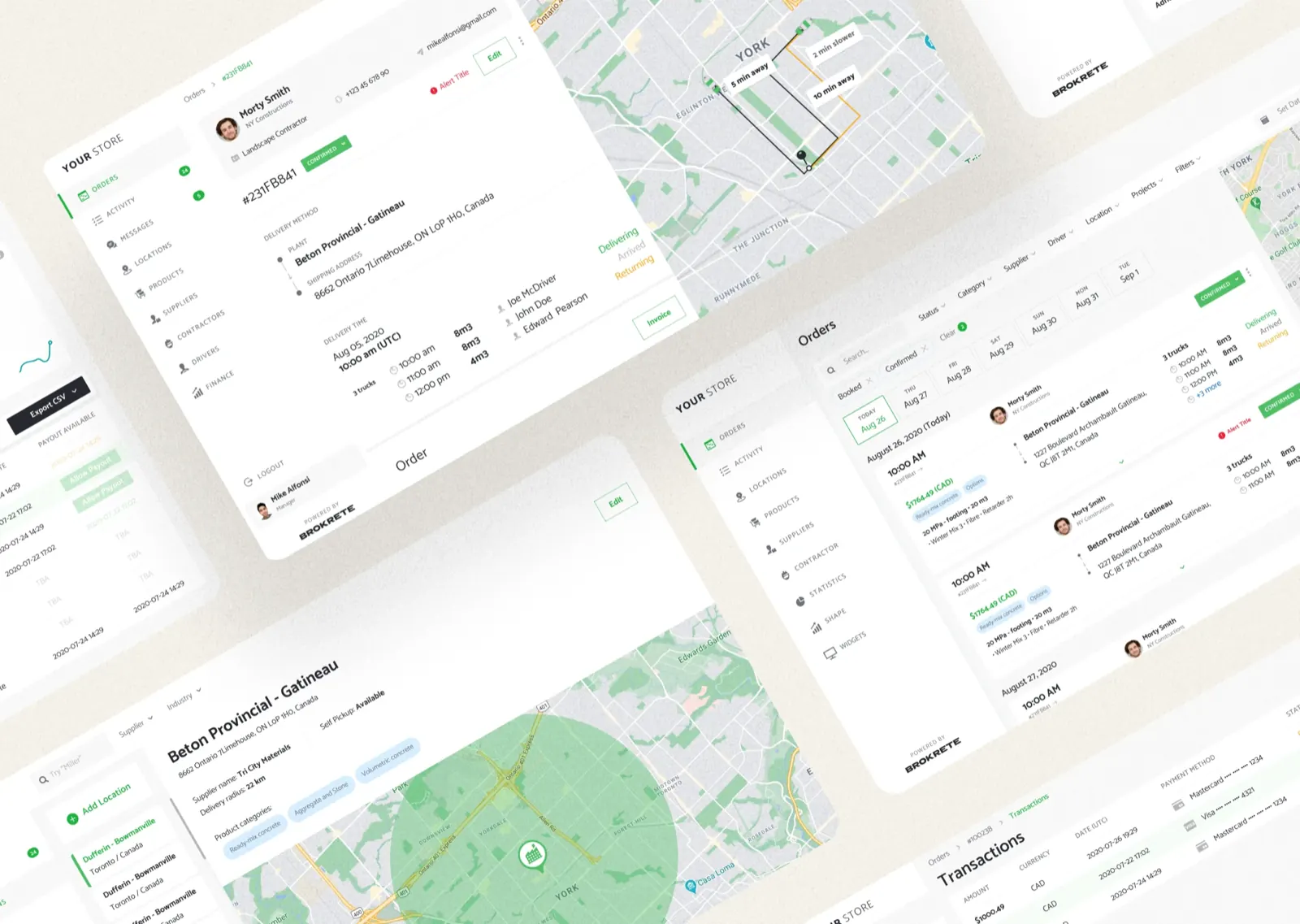Image resolution: width=1300 pixels, height=924 pixels.
Task: Click Edit button in order detail header
Action: pyautogui.click(x=495, y=55)
